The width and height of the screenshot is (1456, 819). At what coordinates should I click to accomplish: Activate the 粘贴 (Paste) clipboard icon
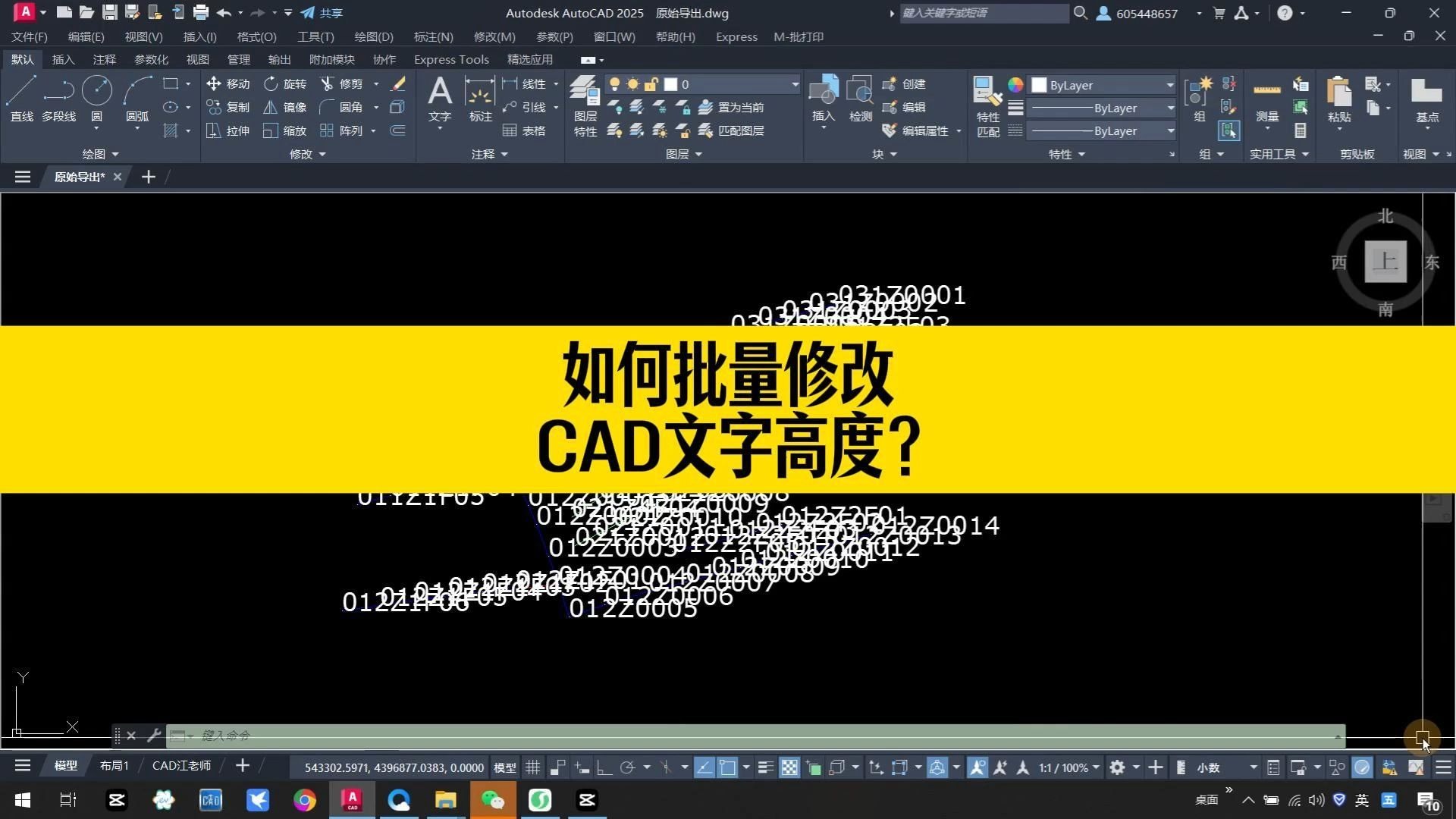(1338, 99)
